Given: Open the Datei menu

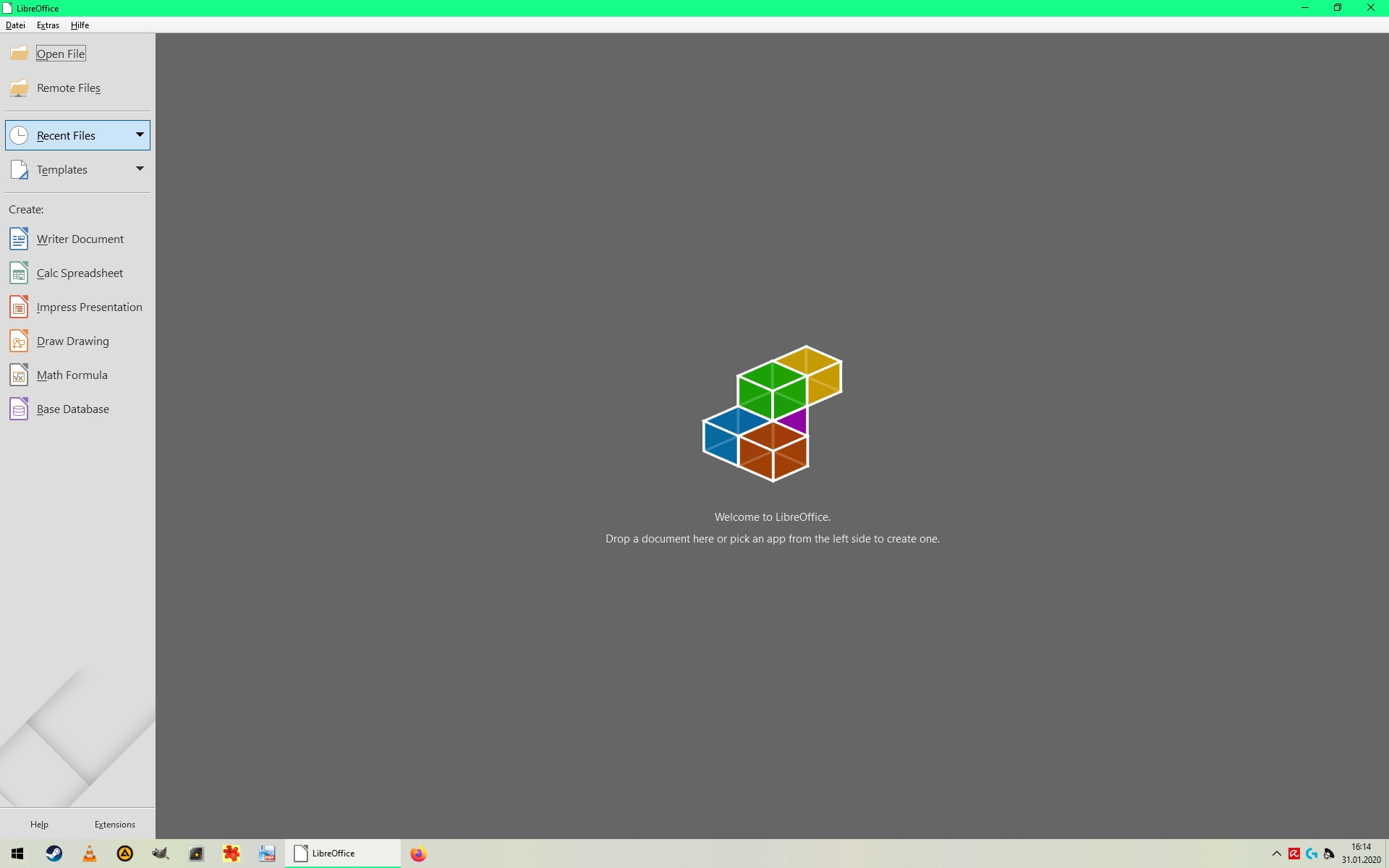Looking at the screenshot, I should pyautogui.click(x=15, y=25).
